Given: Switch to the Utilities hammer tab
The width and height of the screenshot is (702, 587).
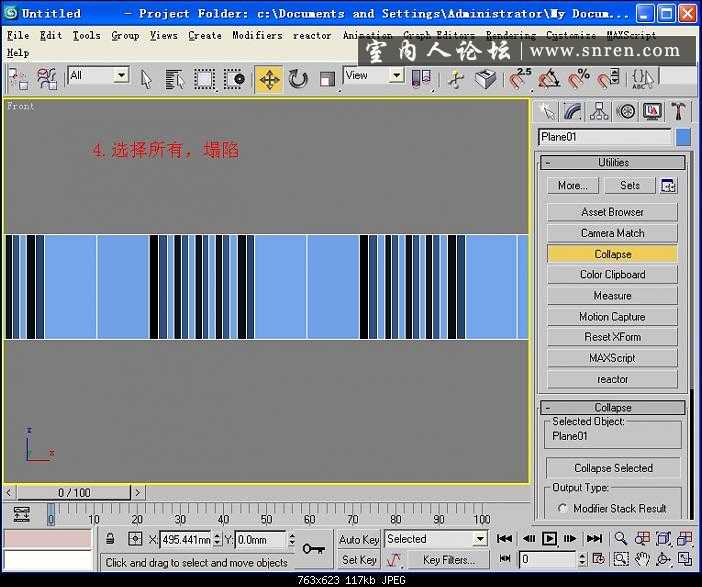Looking at the screenshot, I should pos(679,111).
